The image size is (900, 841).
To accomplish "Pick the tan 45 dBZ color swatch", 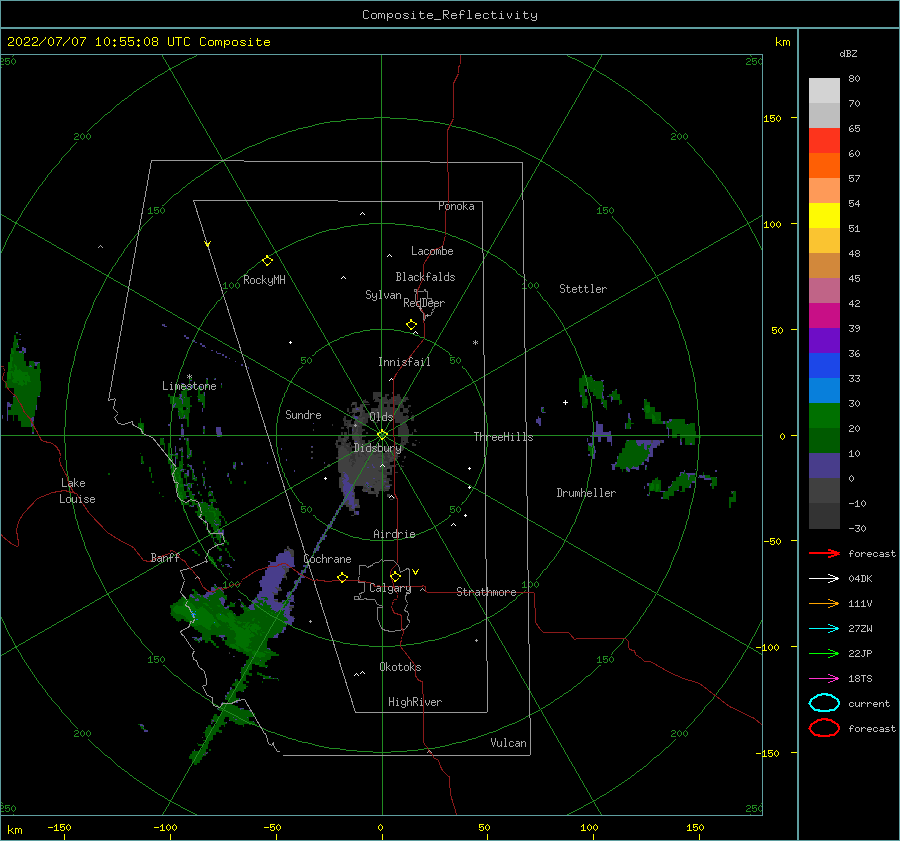I will [824, 265].
